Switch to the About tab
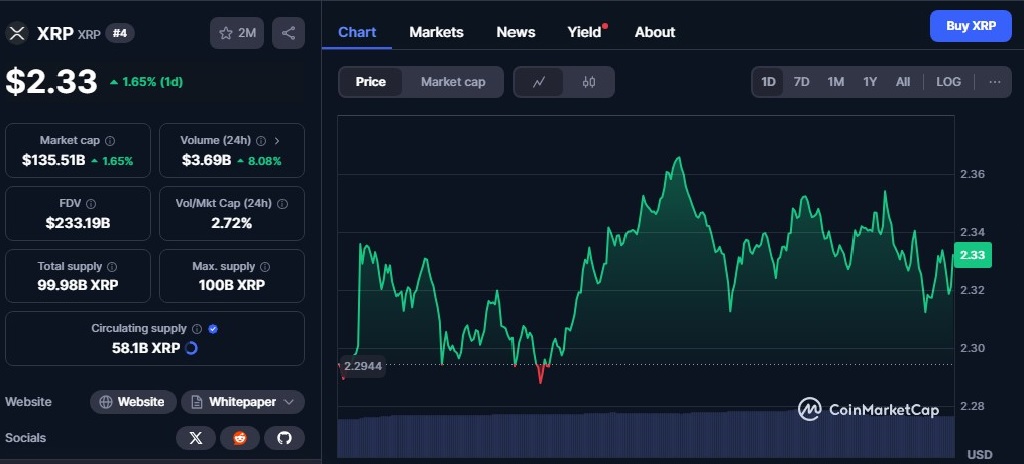Screen dimensions: 1024x464 coord(655,32)
